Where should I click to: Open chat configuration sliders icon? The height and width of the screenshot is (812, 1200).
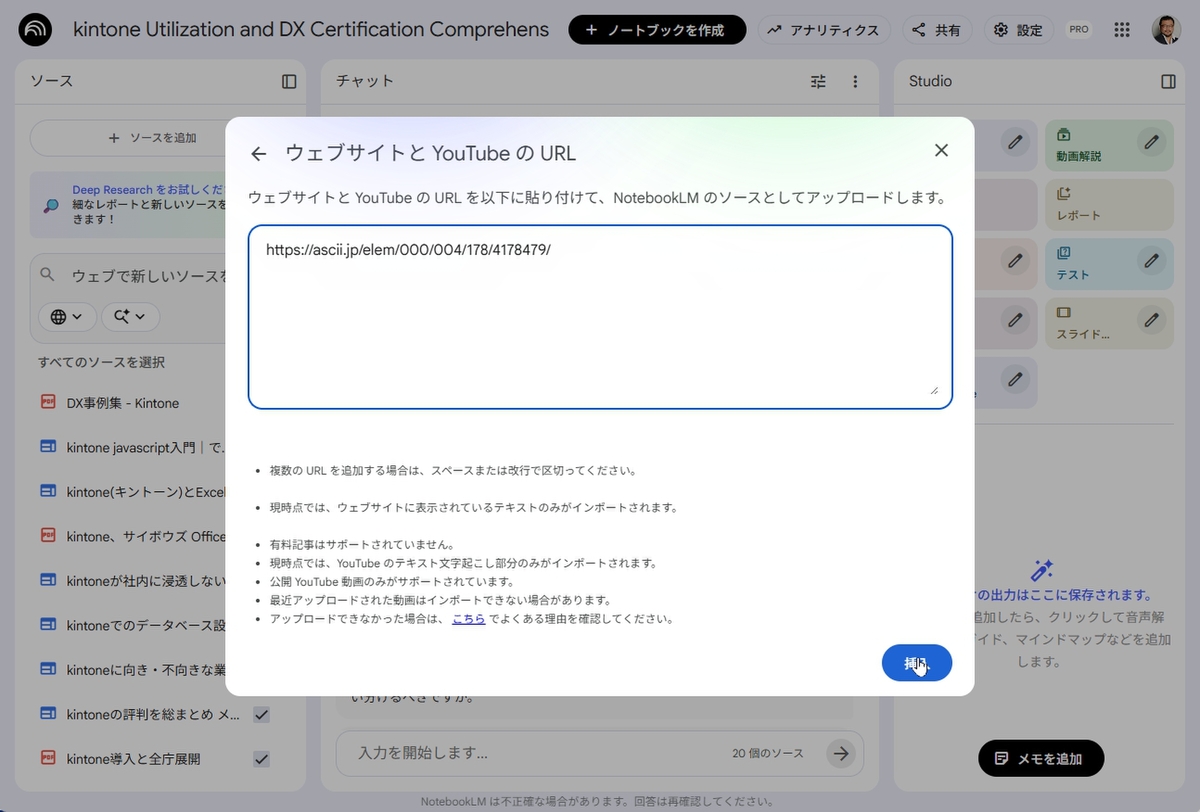pos(818,81)
